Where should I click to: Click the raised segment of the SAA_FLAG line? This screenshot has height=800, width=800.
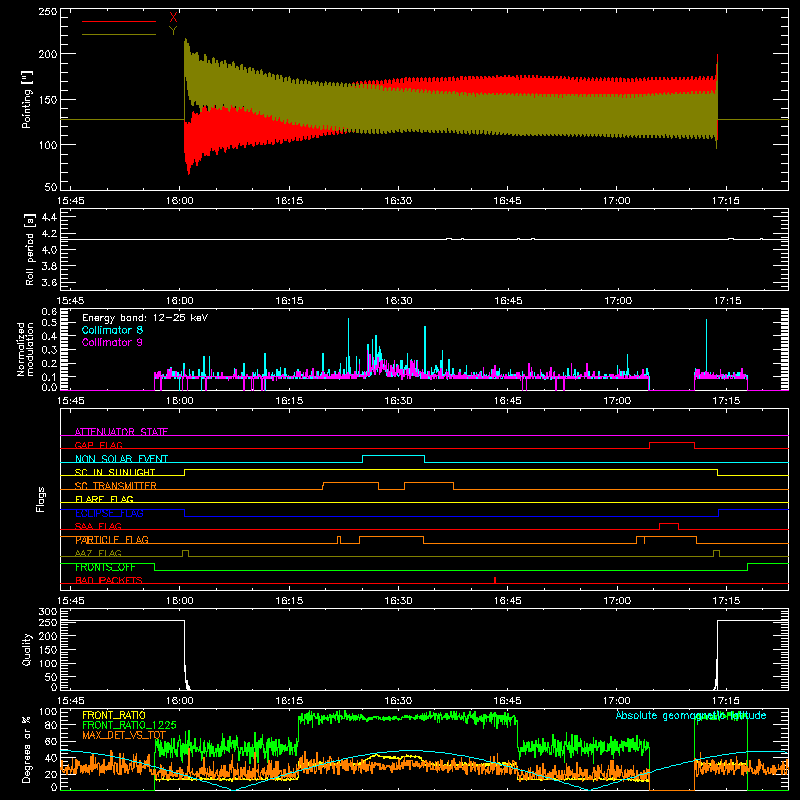click(x=669, y=524)
